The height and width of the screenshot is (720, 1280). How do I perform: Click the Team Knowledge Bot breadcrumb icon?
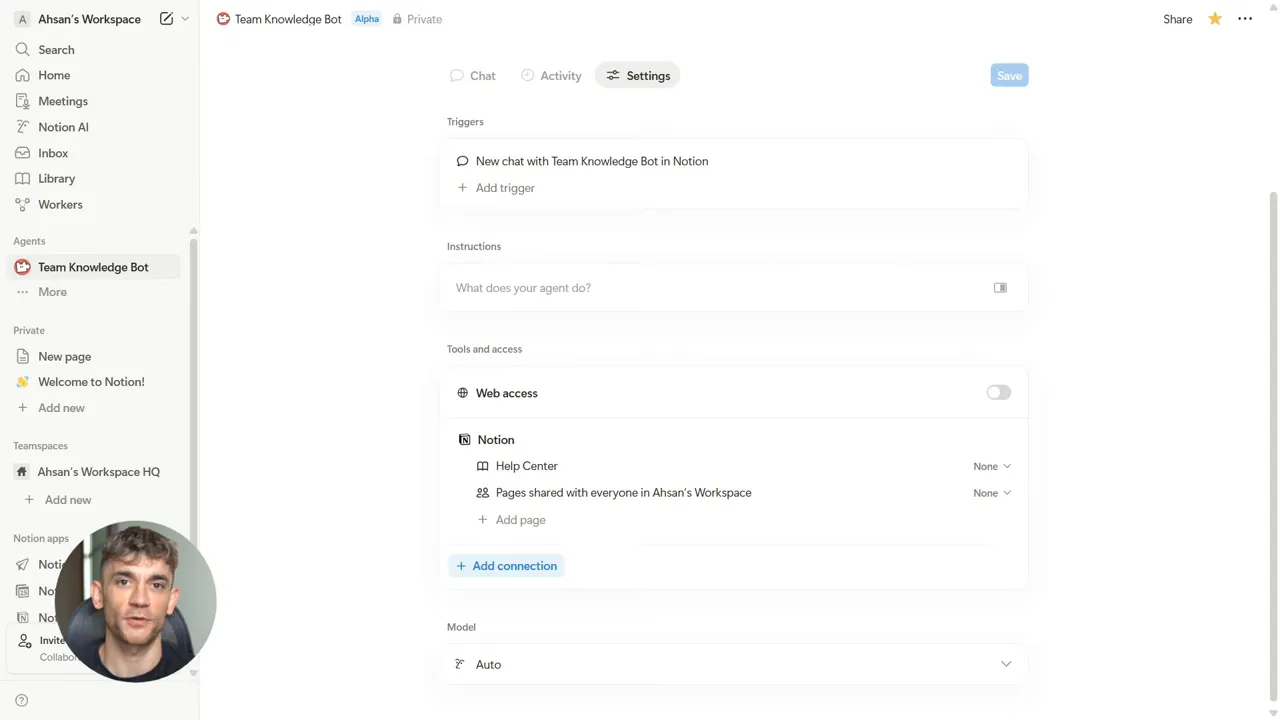point(223,19)
